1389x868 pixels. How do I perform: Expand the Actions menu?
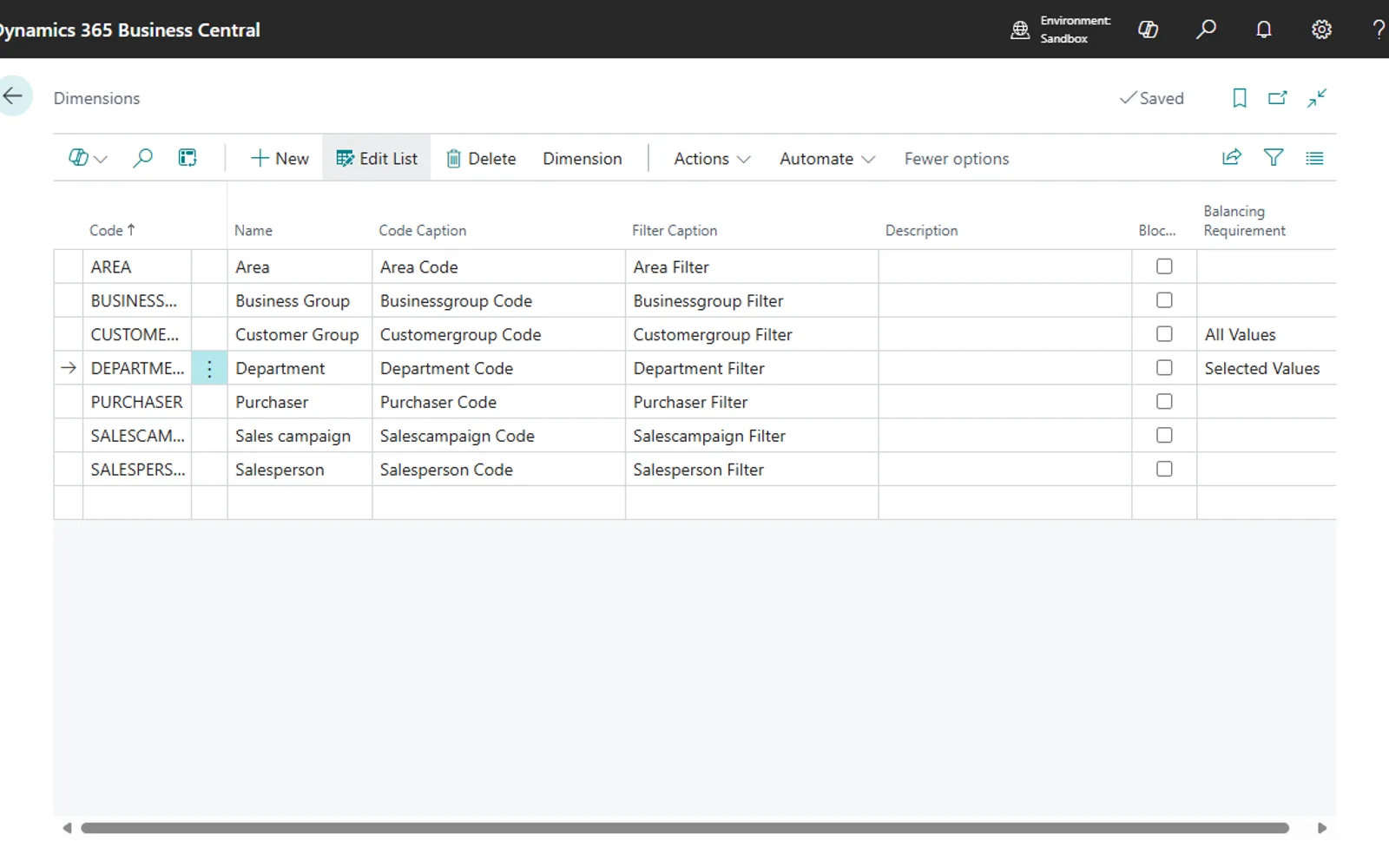point(712,159)
